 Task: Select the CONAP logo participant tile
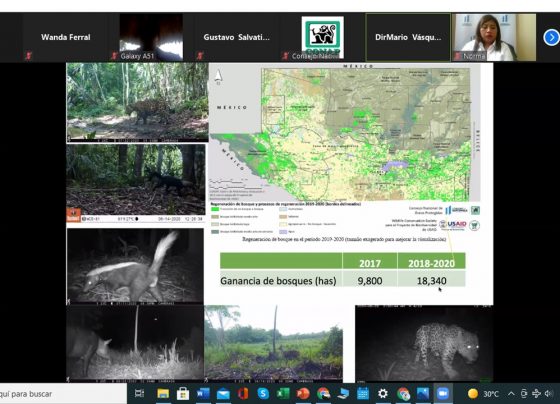tap(322, 38)
